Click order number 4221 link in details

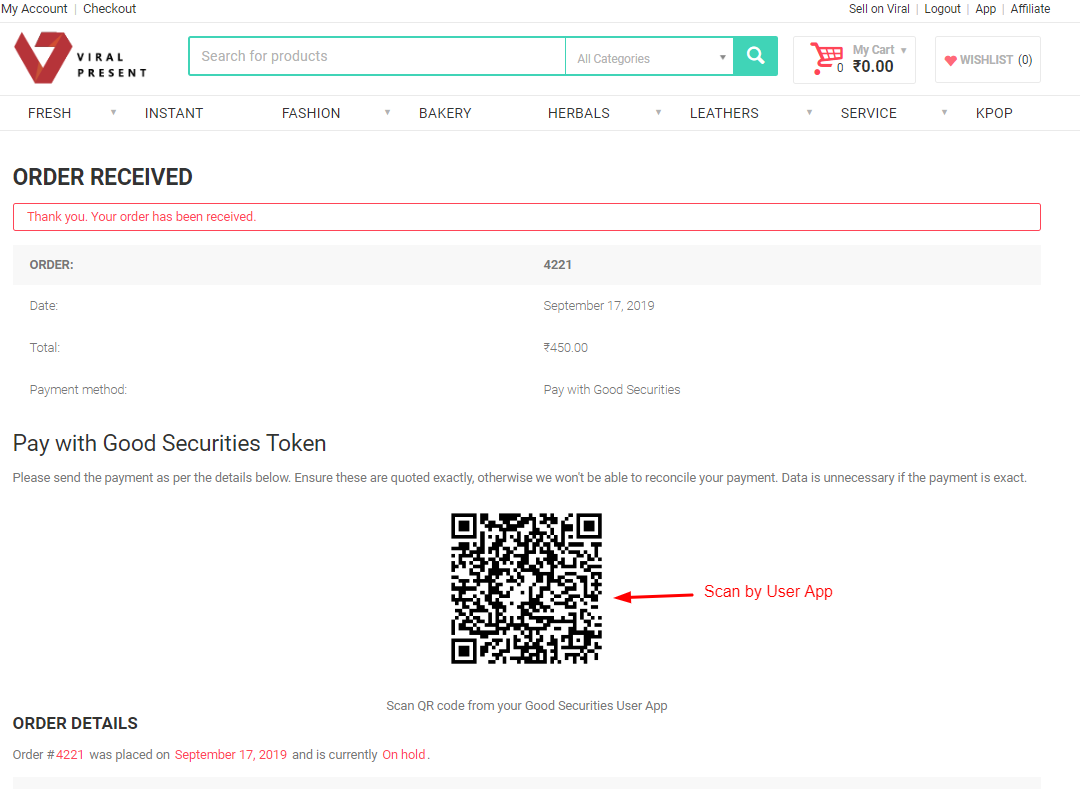[x=70, y=755]
